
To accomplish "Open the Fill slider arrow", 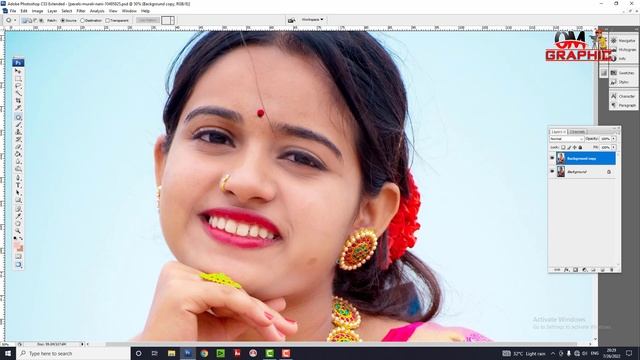I will tap(613, 147).
